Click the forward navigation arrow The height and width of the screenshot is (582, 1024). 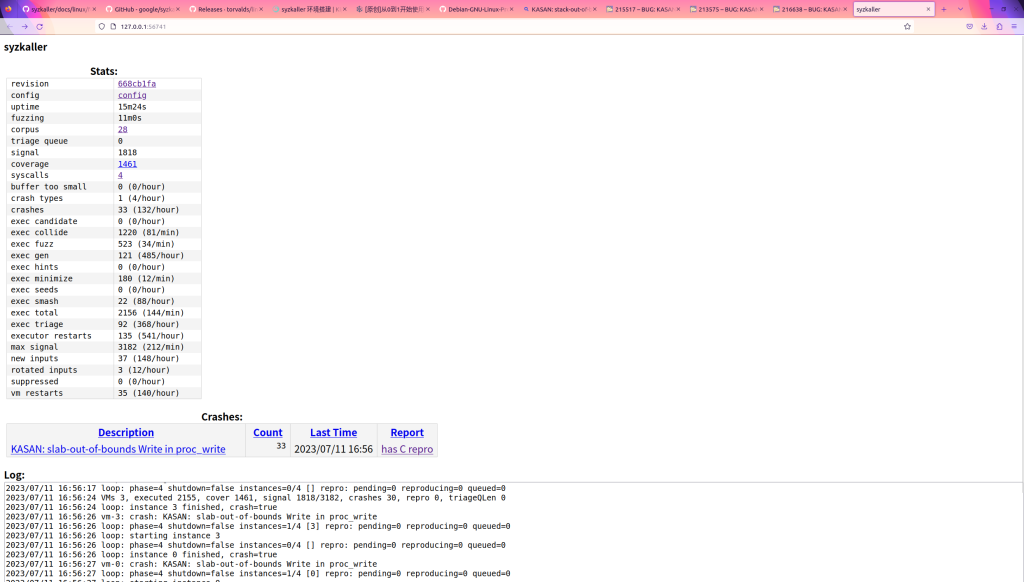coord(24,27)
